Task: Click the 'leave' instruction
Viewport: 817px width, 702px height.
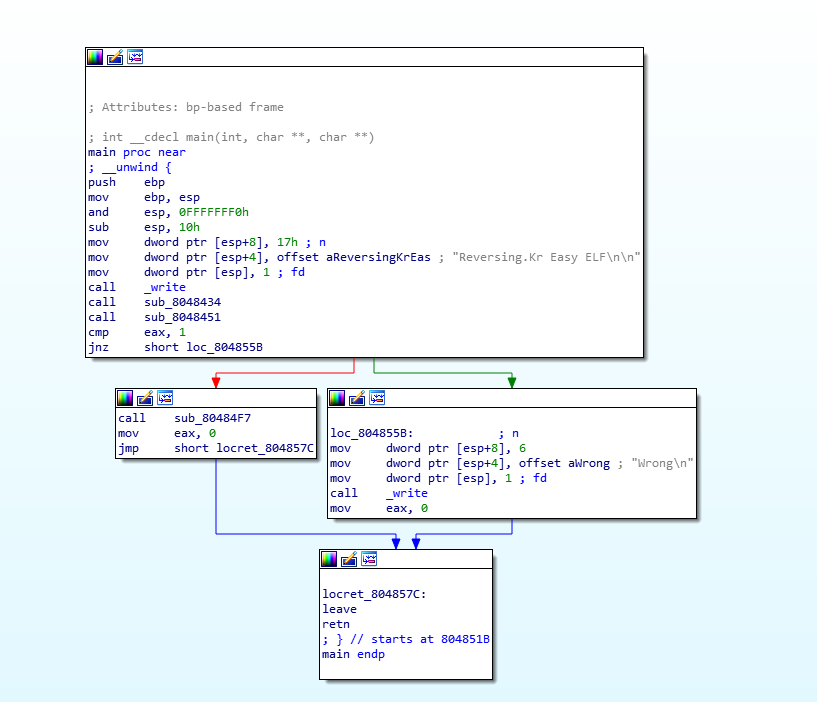Action: [x=339, y=609]
